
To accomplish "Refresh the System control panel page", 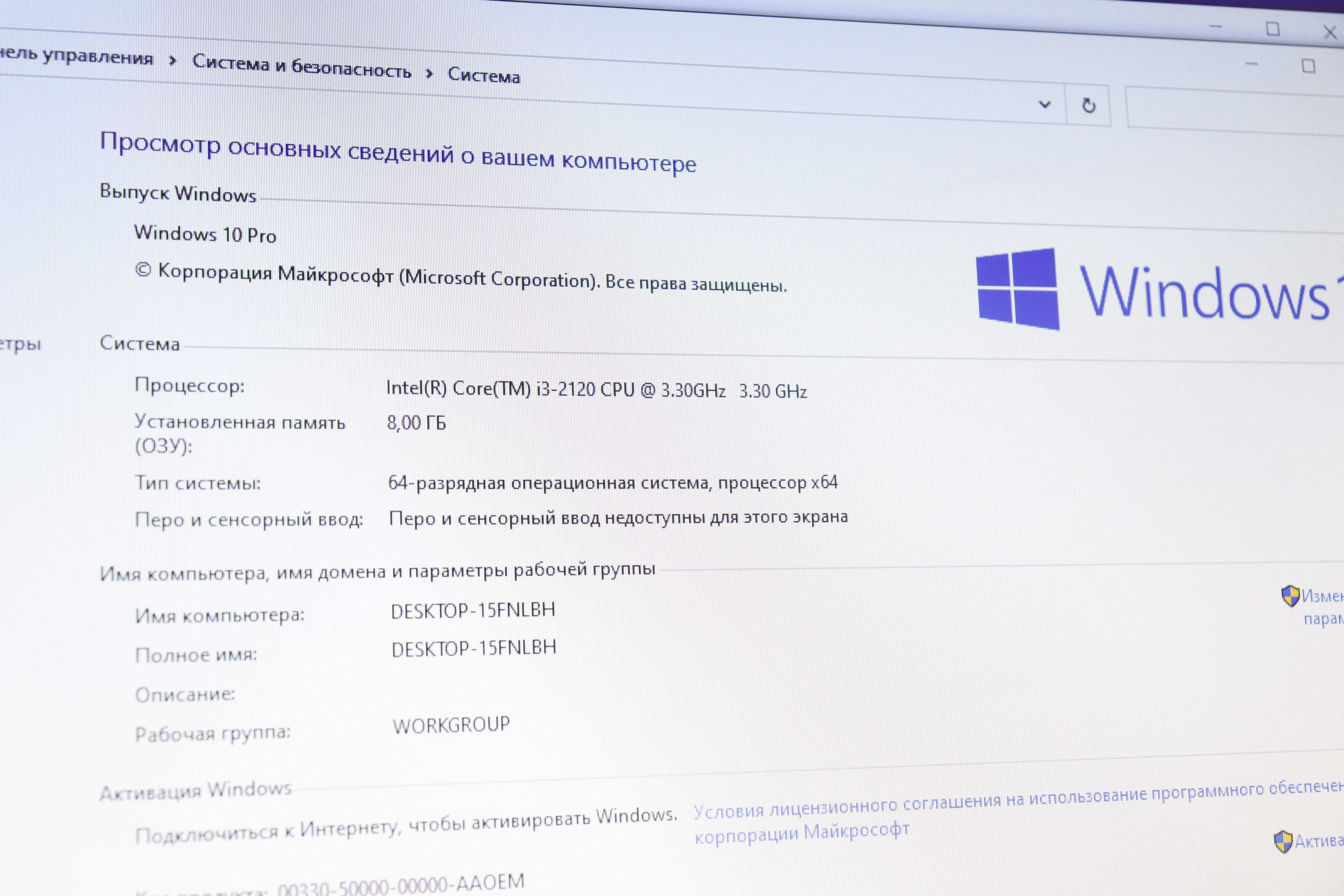I will coord(1089,106).
